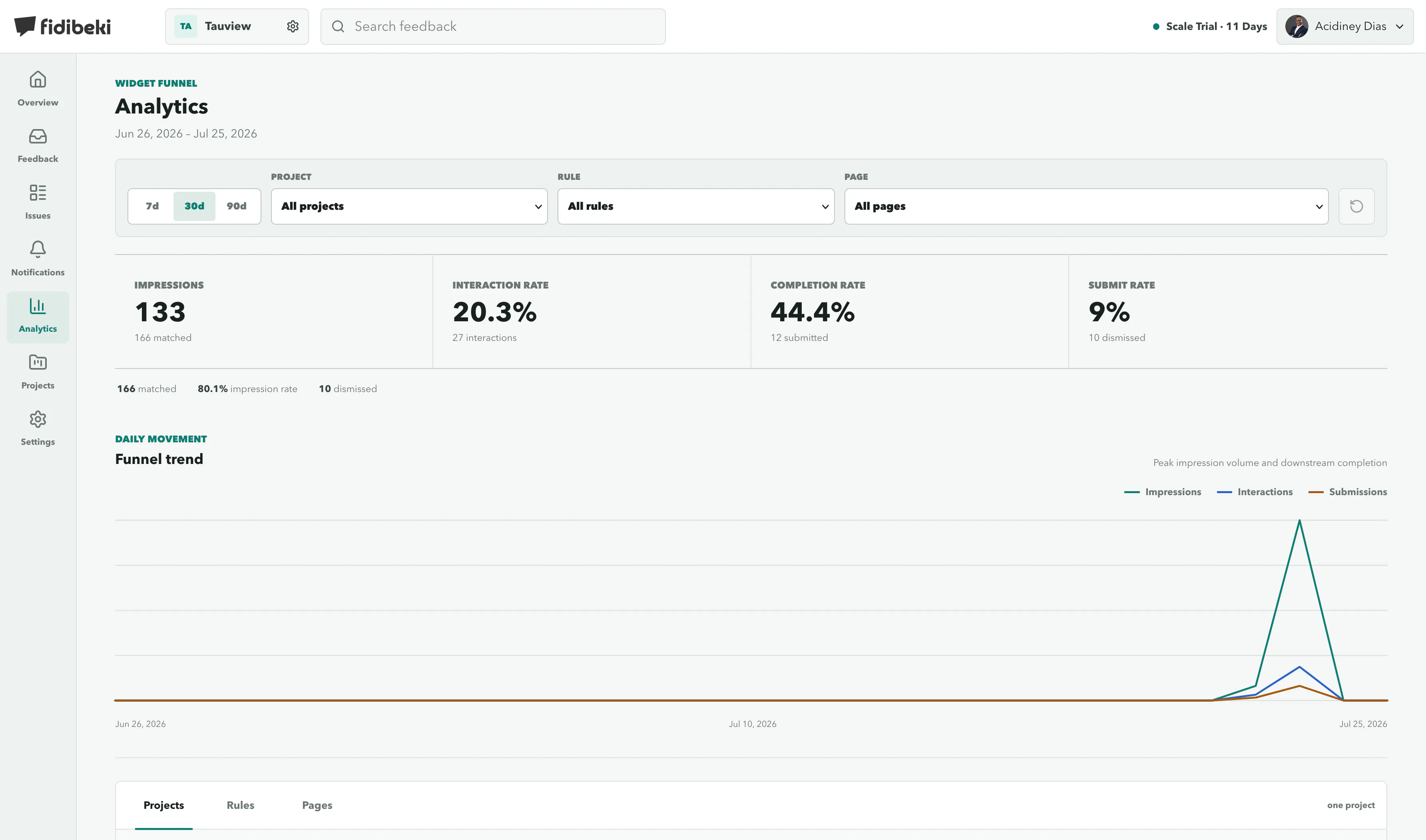The height and width of the screenshot is (840, 1426).
Task: Click the impressions peak on chart
Action: click(x=1299, y=521)
